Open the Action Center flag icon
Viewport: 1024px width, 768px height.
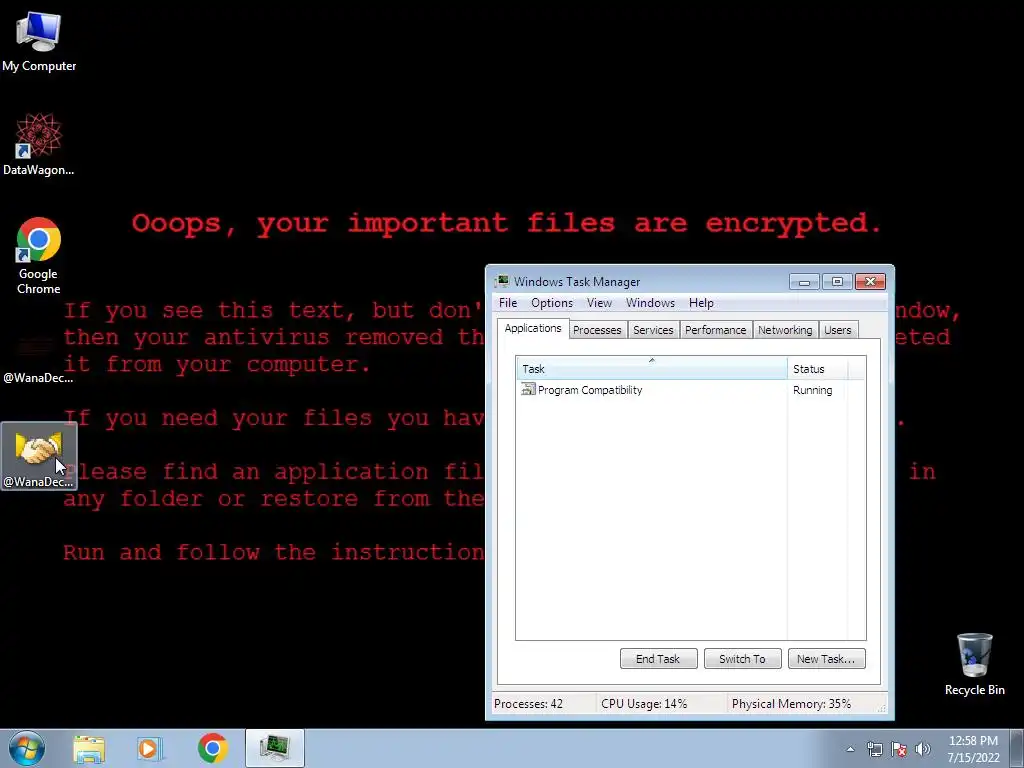point(899,749)
